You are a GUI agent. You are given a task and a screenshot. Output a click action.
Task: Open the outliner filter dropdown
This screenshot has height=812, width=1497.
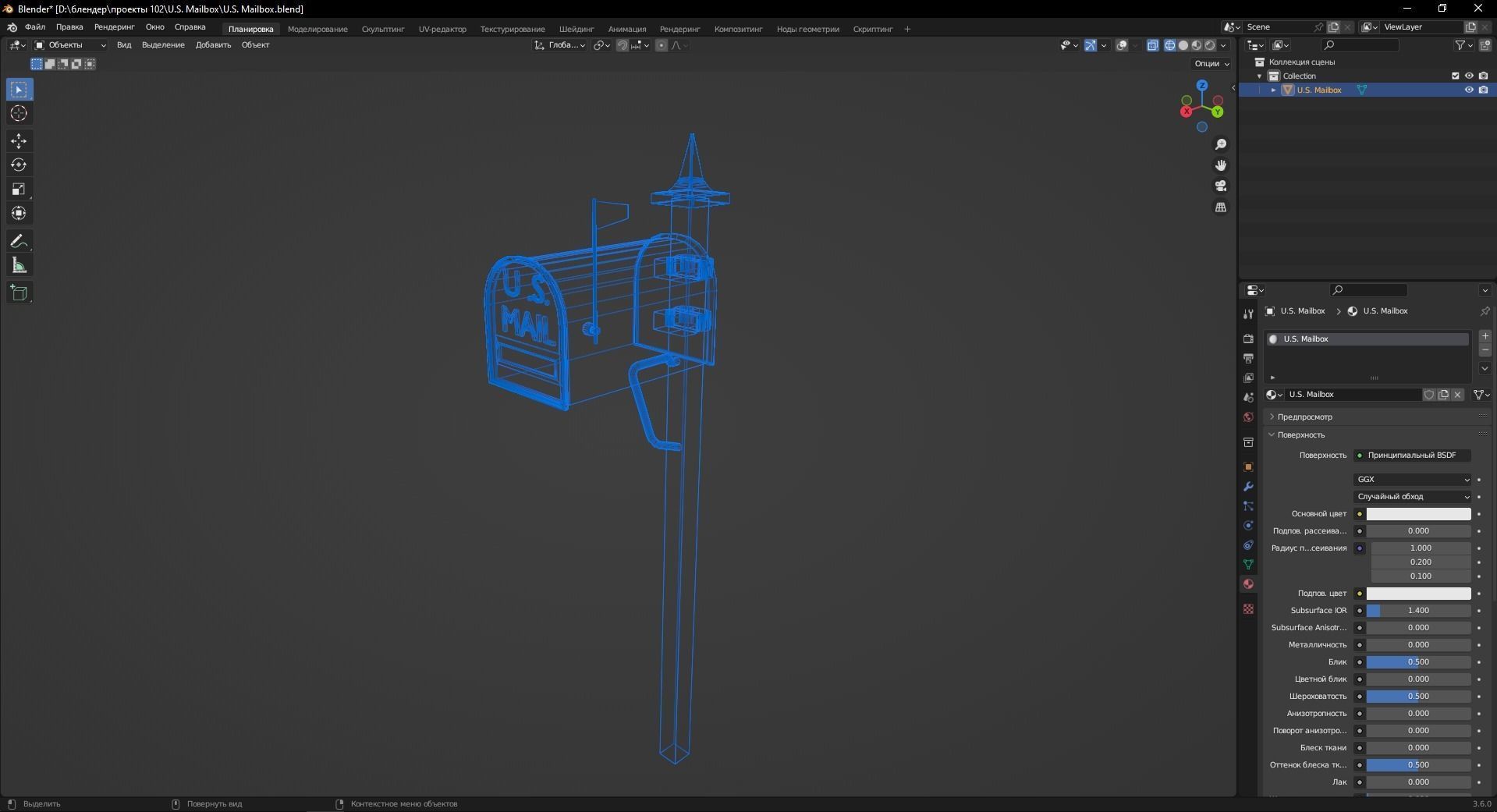click(1464, 45)
